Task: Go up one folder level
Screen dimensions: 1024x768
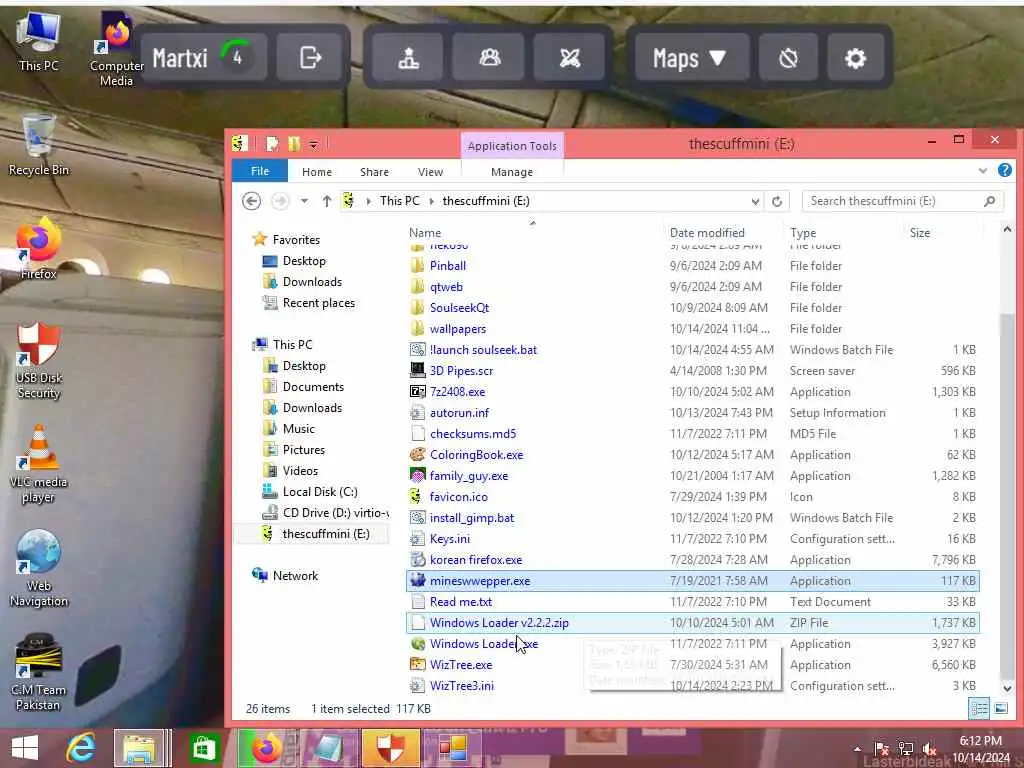Action: [x=327, y=201]
